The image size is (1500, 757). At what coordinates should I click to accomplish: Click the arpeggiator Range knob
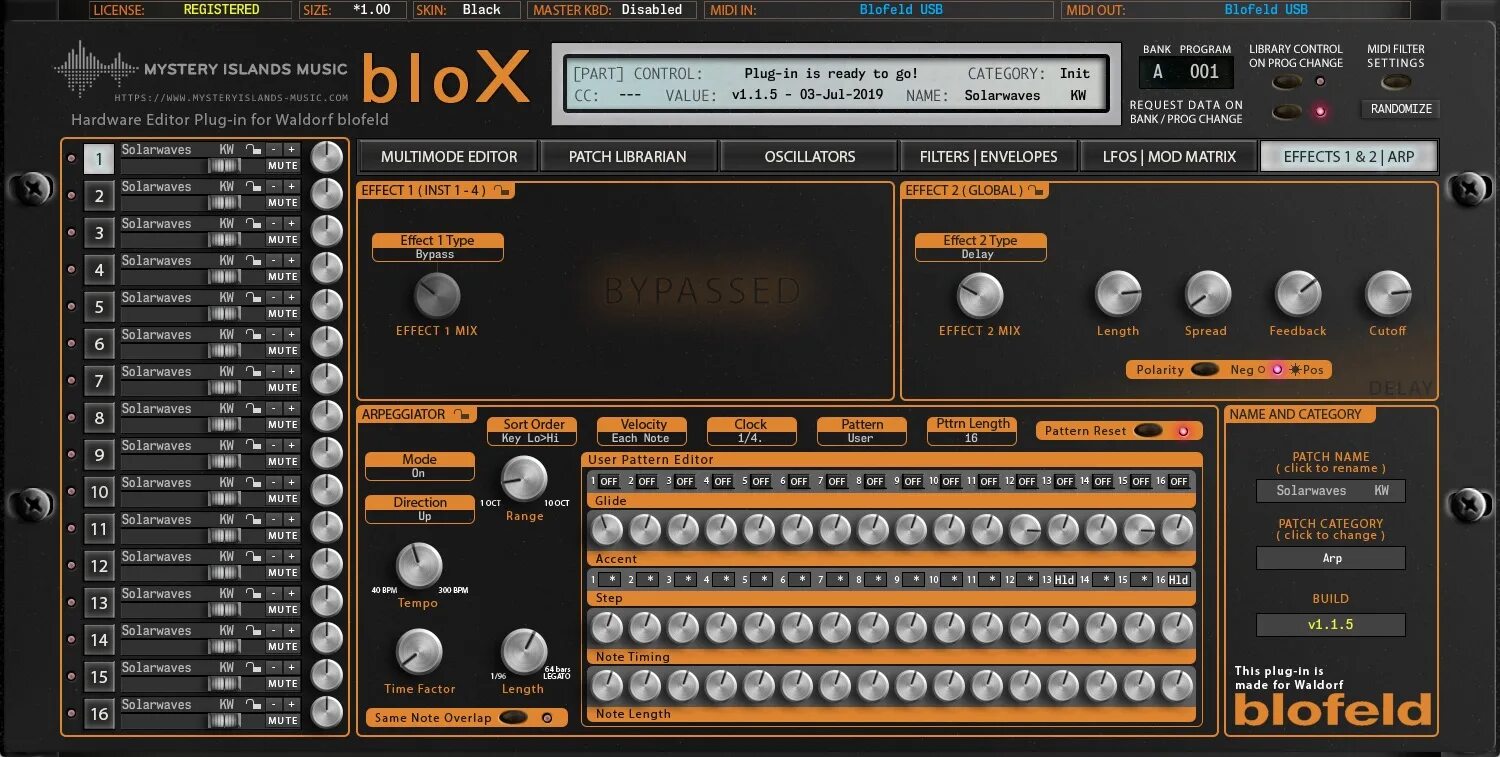point(524,479)
